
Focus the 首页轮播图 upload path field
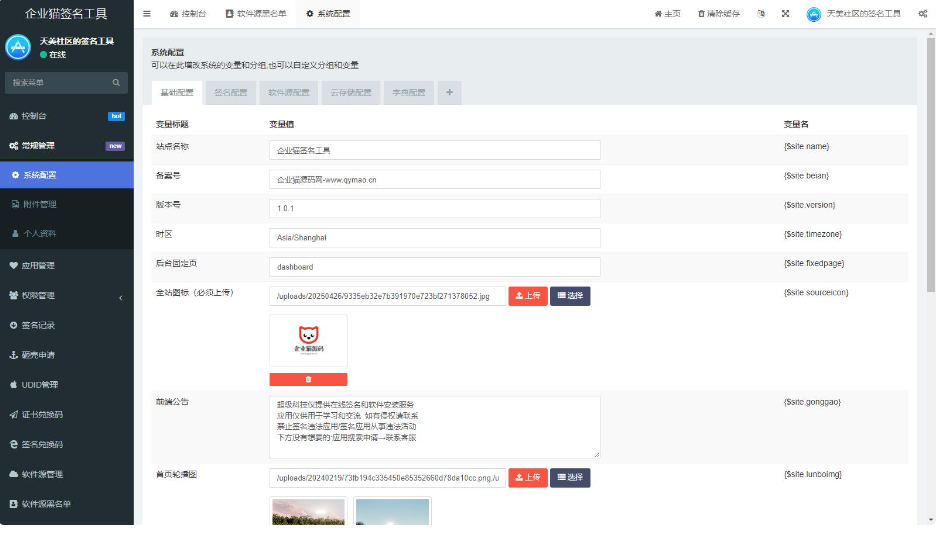point(388,477)
